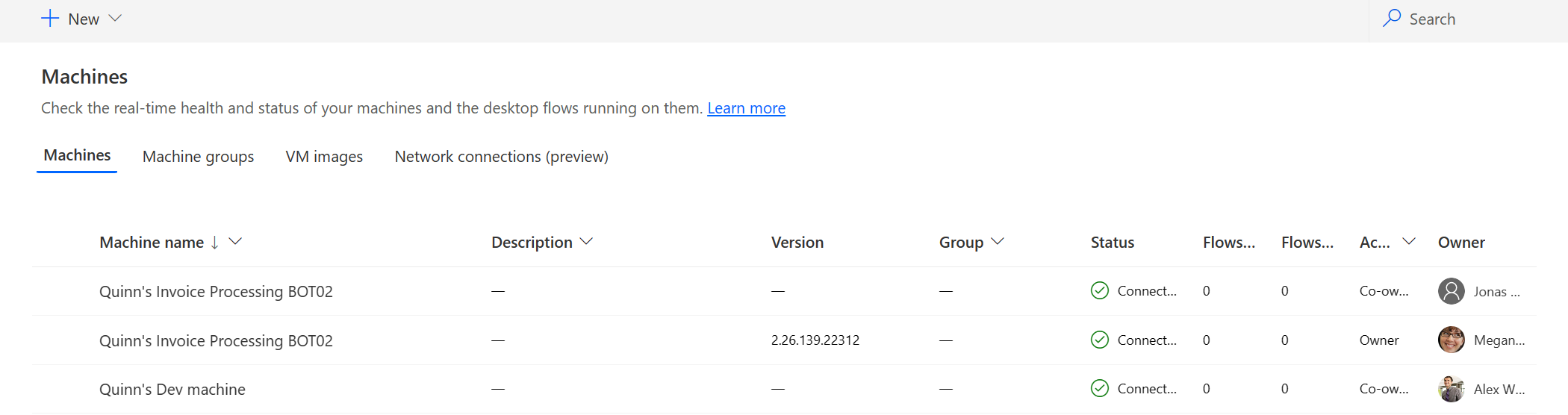
Task: Open the New dropdown chevron
Action: pyautogui.click(x=115, y=19)
